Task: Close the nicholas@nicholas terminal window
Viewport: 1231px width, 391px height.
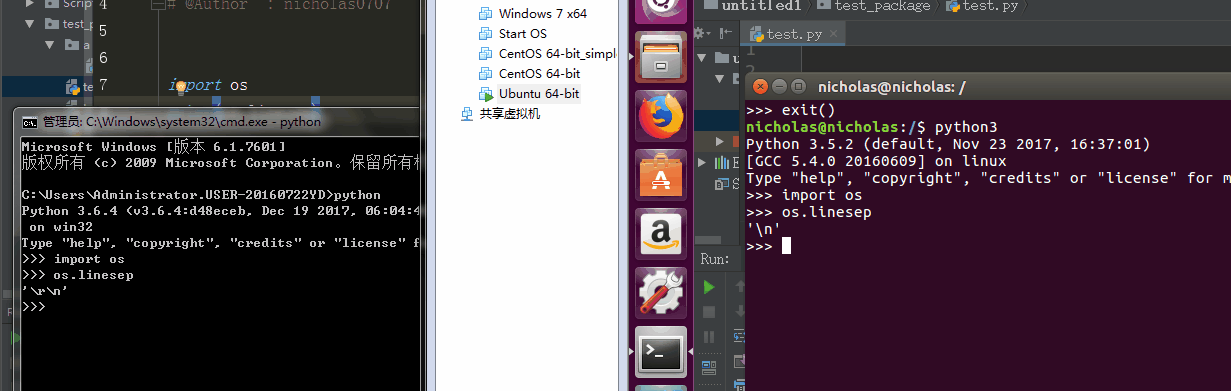Action: click(x=759, y=87)
